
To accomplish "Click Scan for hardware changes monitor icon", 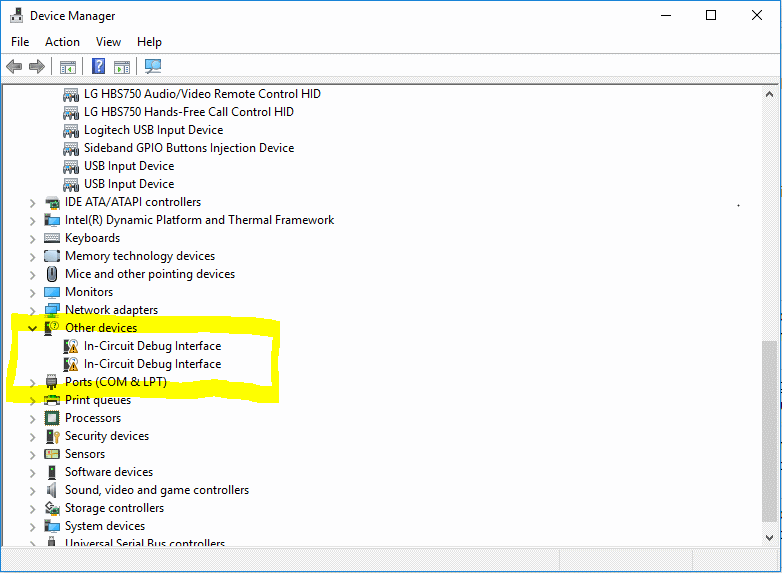I will point(153,66).
